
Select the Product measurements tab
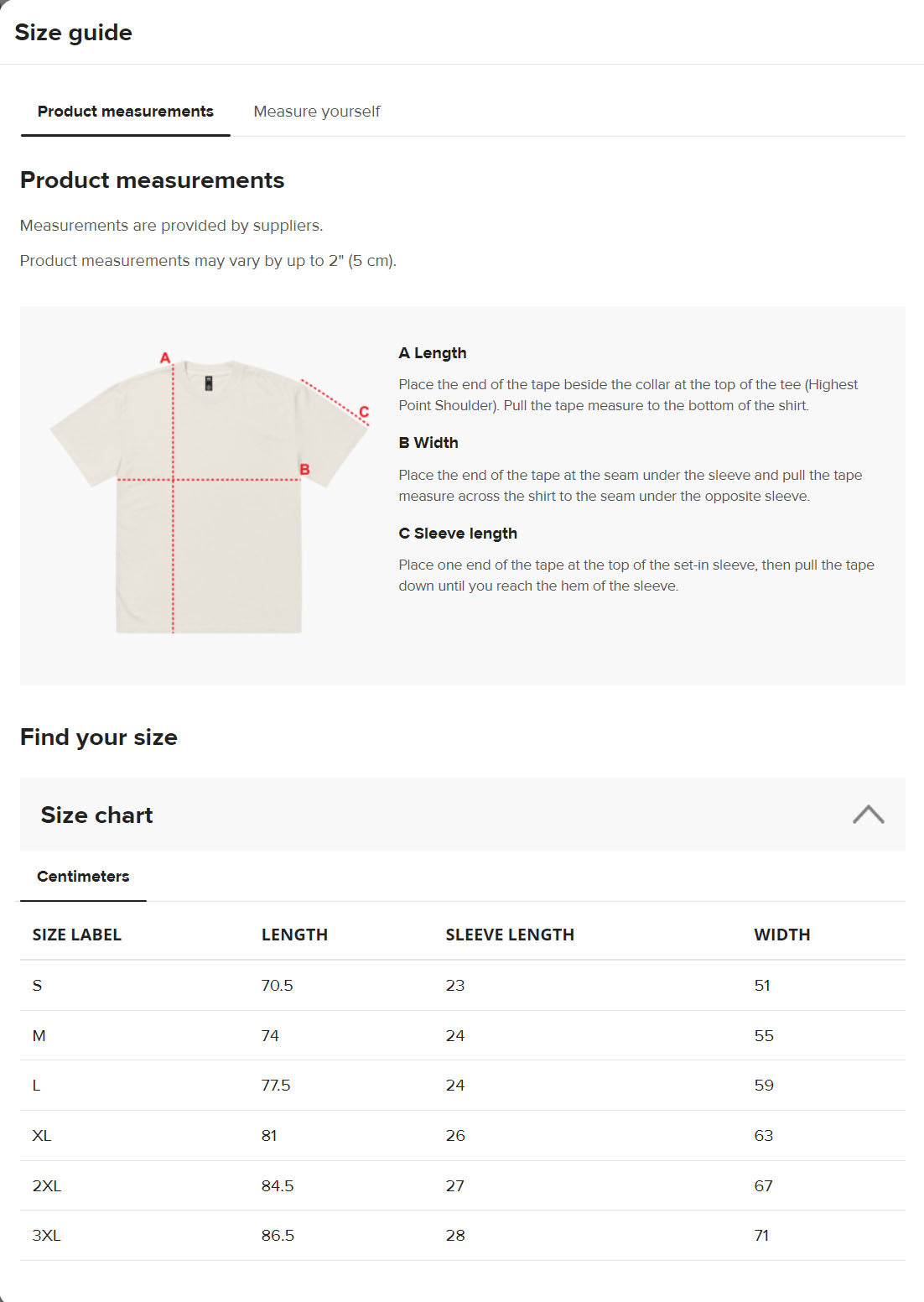125,111
